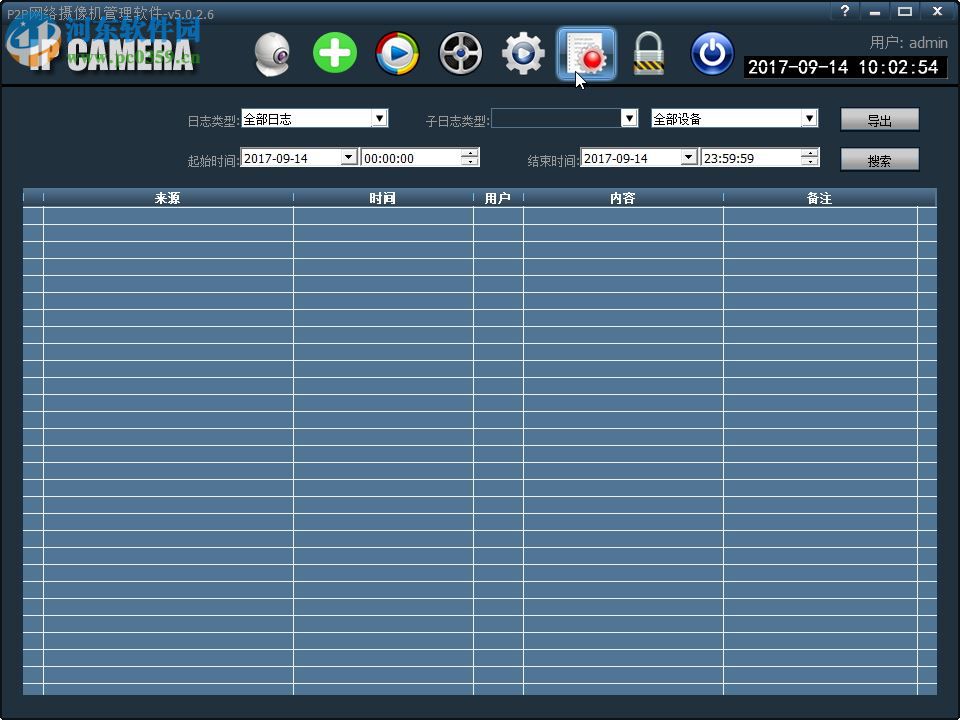The width and height of the screenshot is (960, 720).
Task: Open the 全部设备 device dropdown
Action: coord(809,118)
